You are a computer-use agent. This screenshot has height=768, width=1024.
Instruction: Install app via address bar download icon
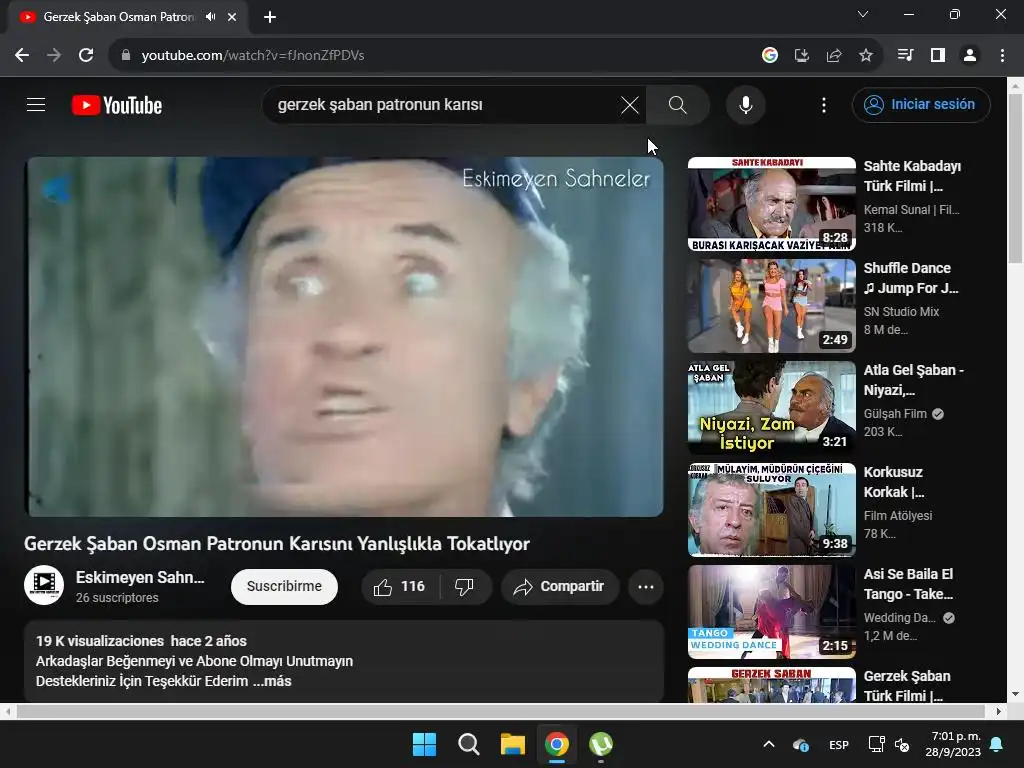(x=802, y=56)
